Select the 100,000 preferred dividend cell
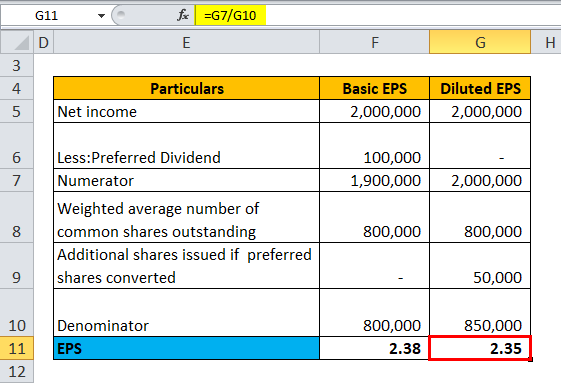561x383 pixels. coord(374,146)
